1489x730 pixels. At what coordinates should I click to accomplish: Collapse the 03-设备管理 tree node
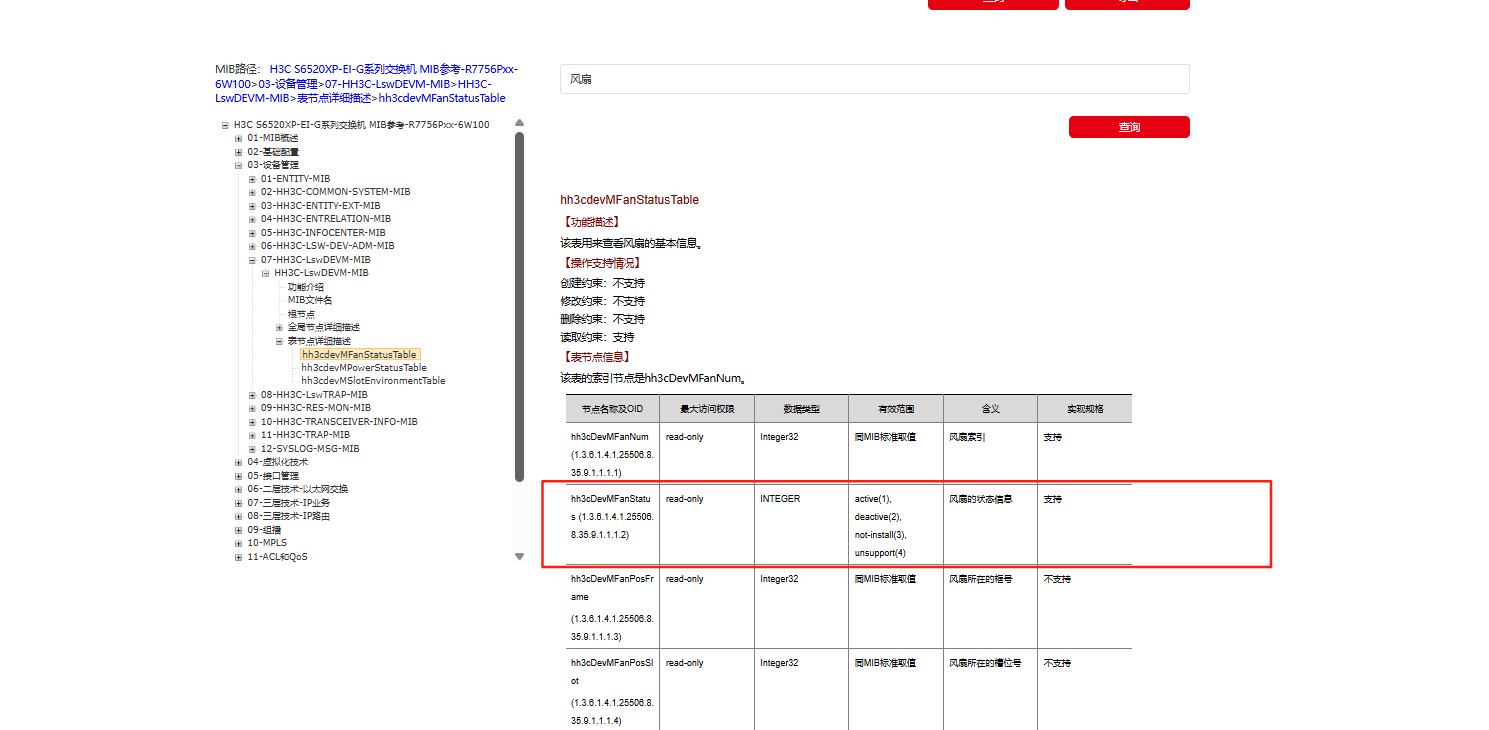(x=238, y=165)
